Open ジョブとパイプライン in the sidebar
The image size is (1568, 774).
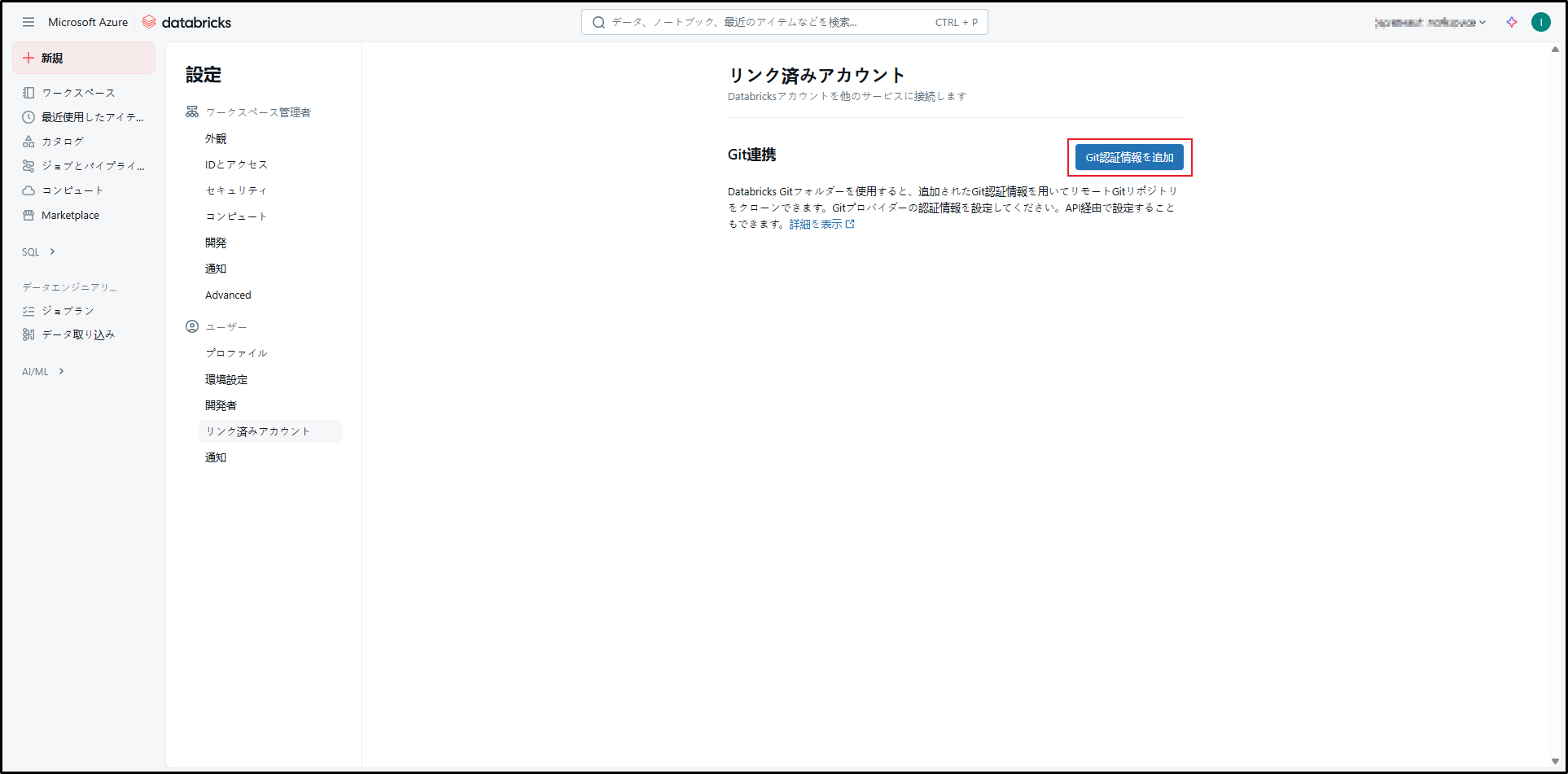93,166
